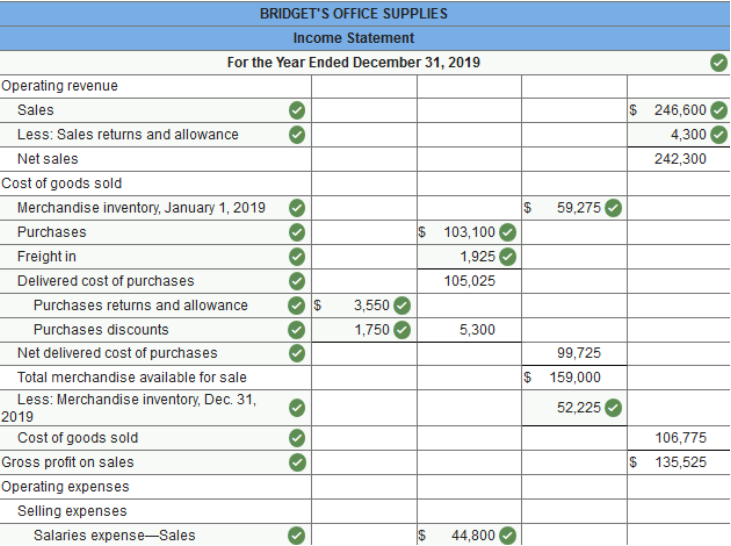
Task: Click the Selling expenses subheading
Action: 72,511
